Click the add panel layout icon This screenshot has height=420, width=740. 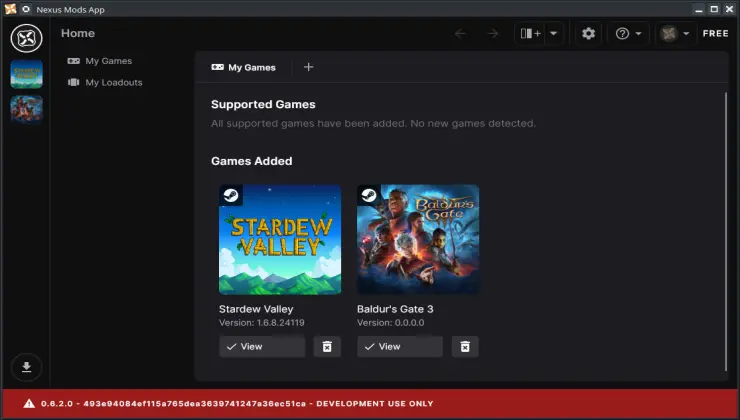pos(530,34)
